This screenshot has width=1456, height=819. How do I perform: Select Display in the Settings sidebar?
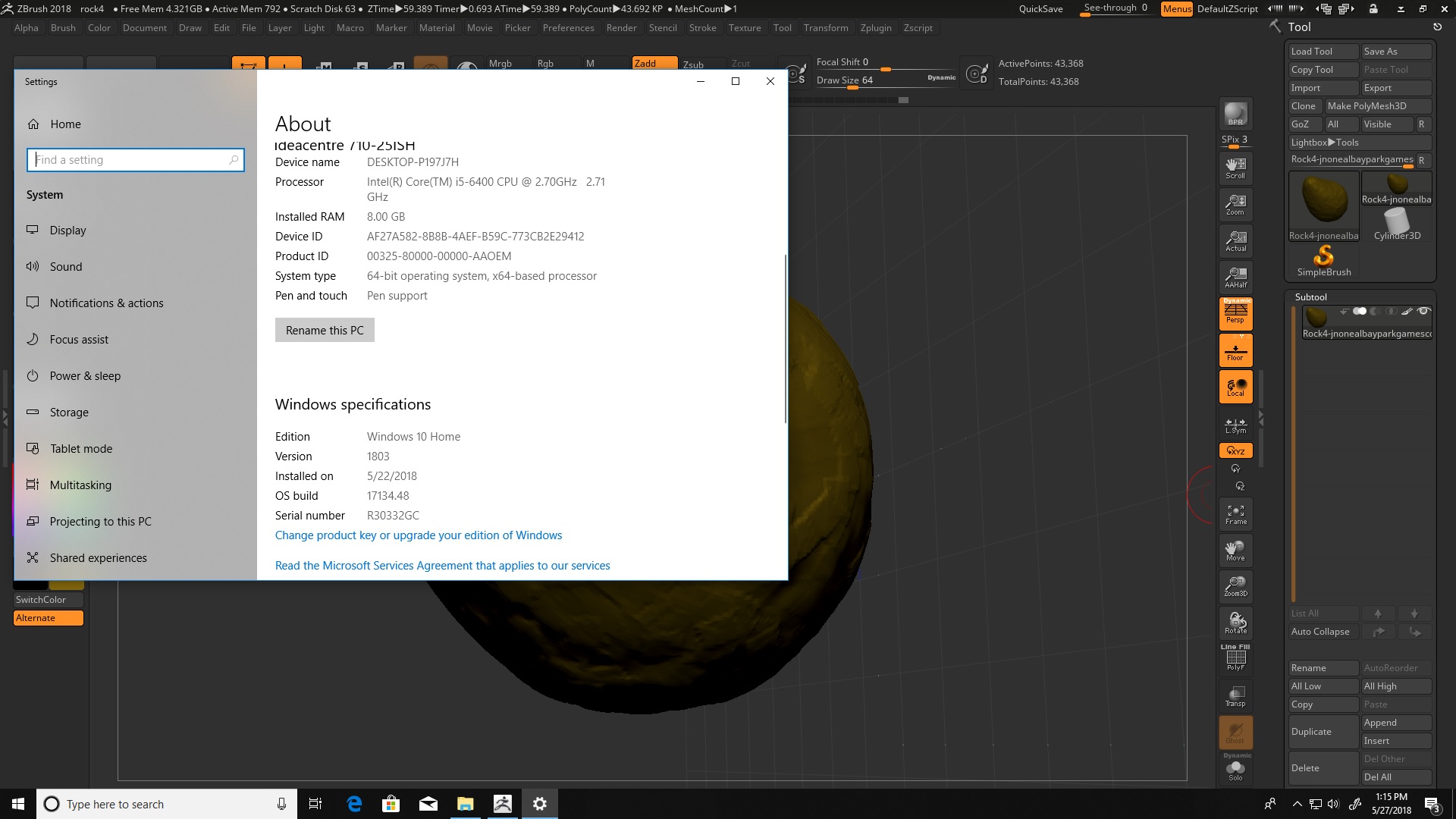click(135, 231)
